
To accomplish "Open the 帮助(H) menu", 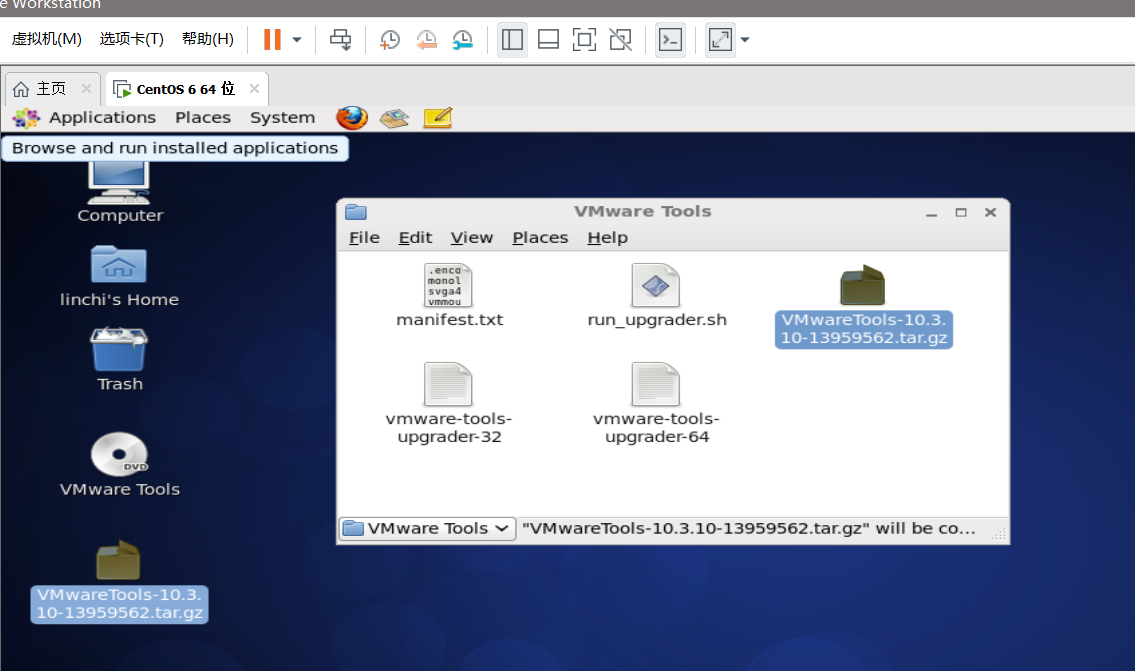I will coord(208,39).
